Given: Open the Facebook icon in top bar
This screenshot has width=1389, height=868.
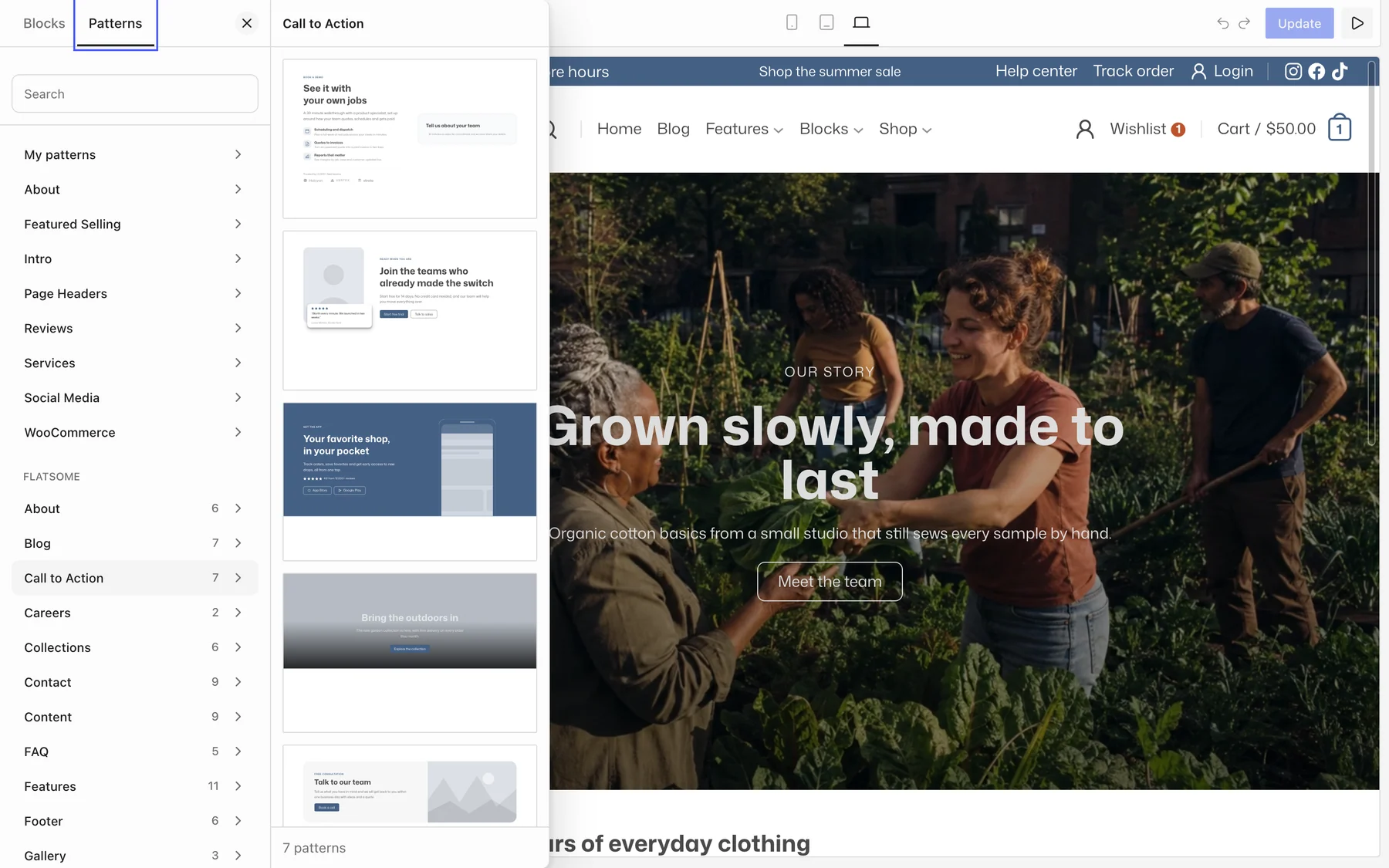Looking at the screenshot, I should click(x=1316, y=71).
